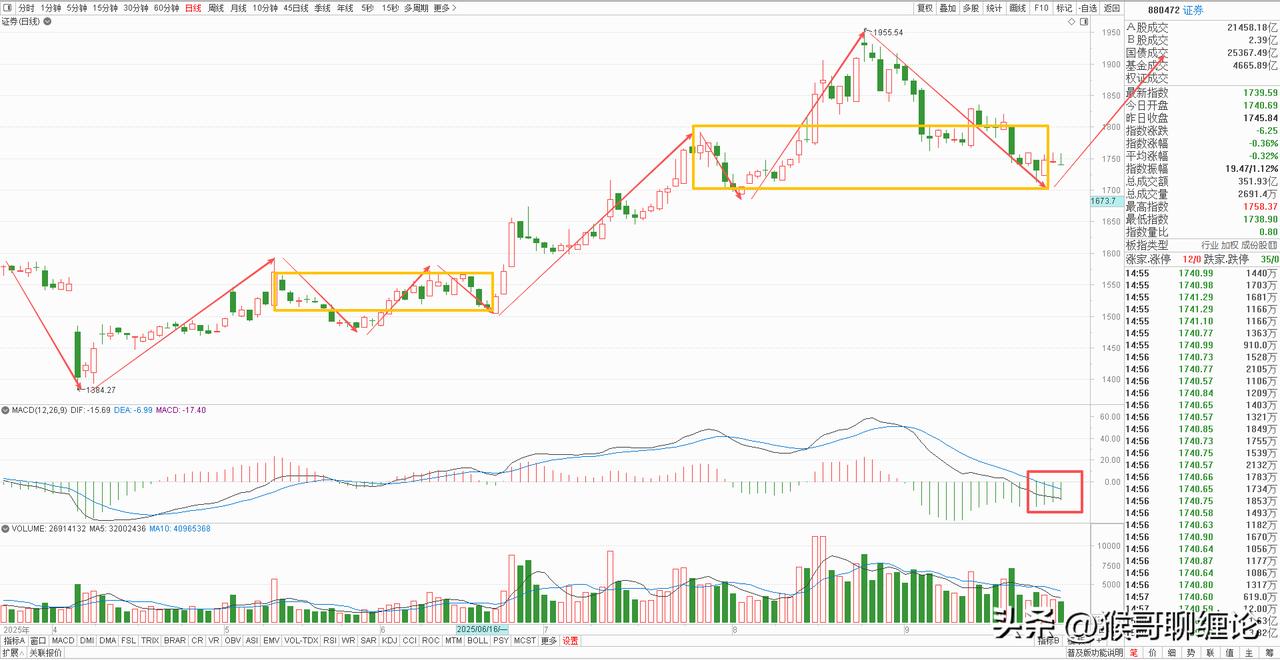
Task: Select the 日线 period
Action: [x=193, y=8]
